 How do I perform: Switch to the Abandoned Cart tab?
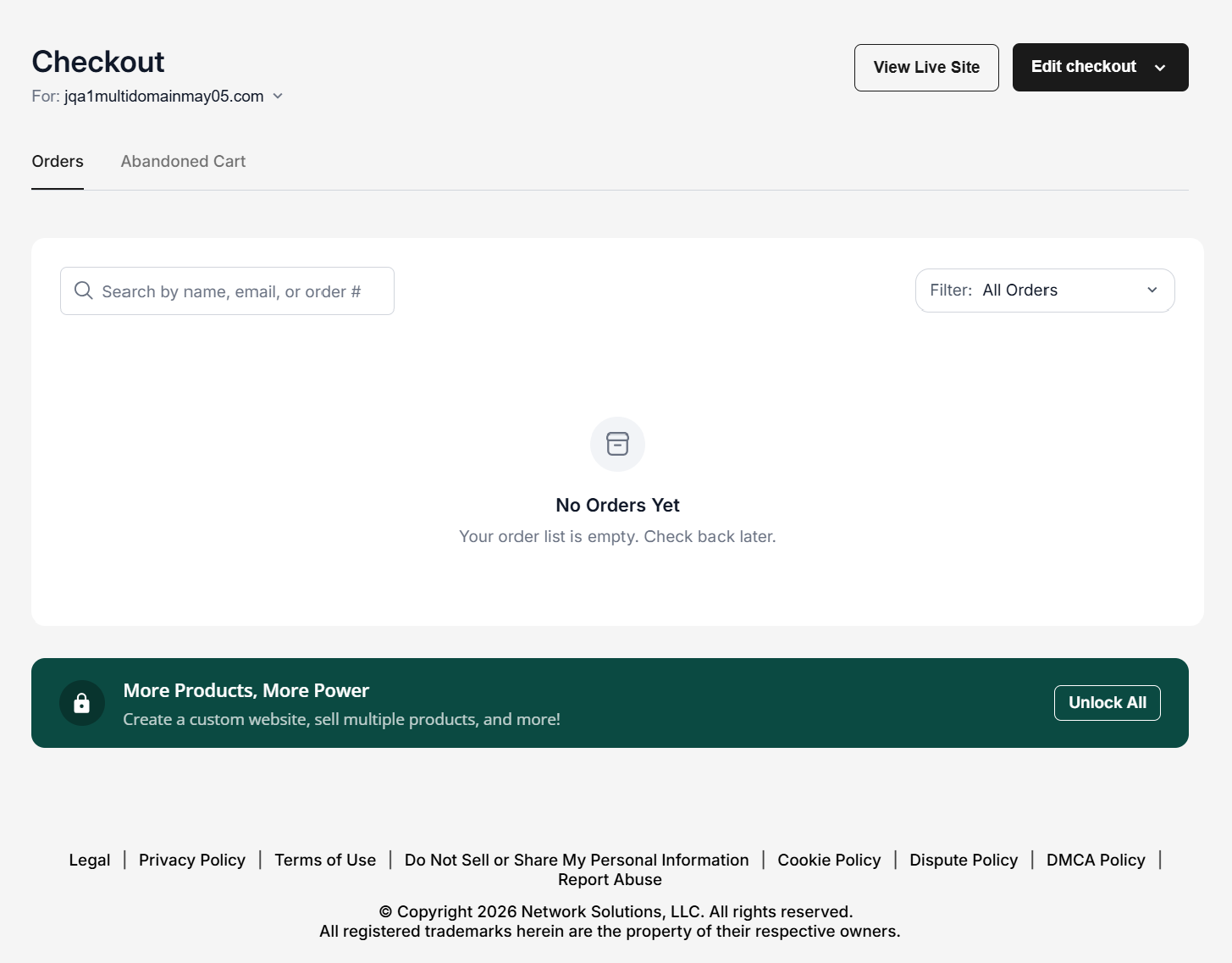point(183,161)
